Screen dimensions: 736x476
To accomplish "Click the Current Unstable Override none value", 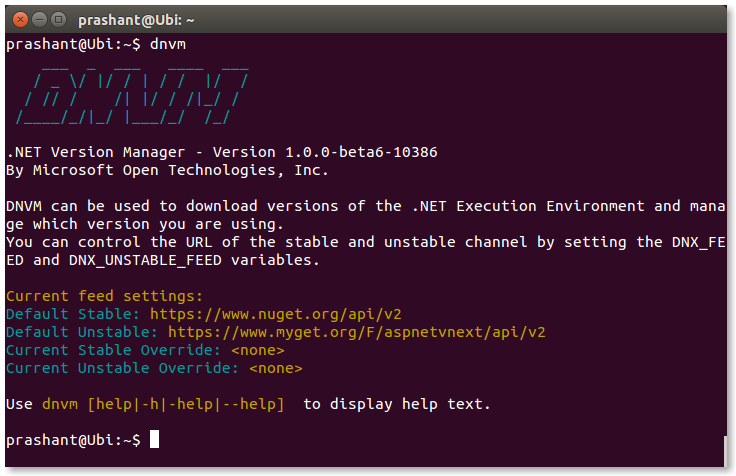I will (276, 369).
